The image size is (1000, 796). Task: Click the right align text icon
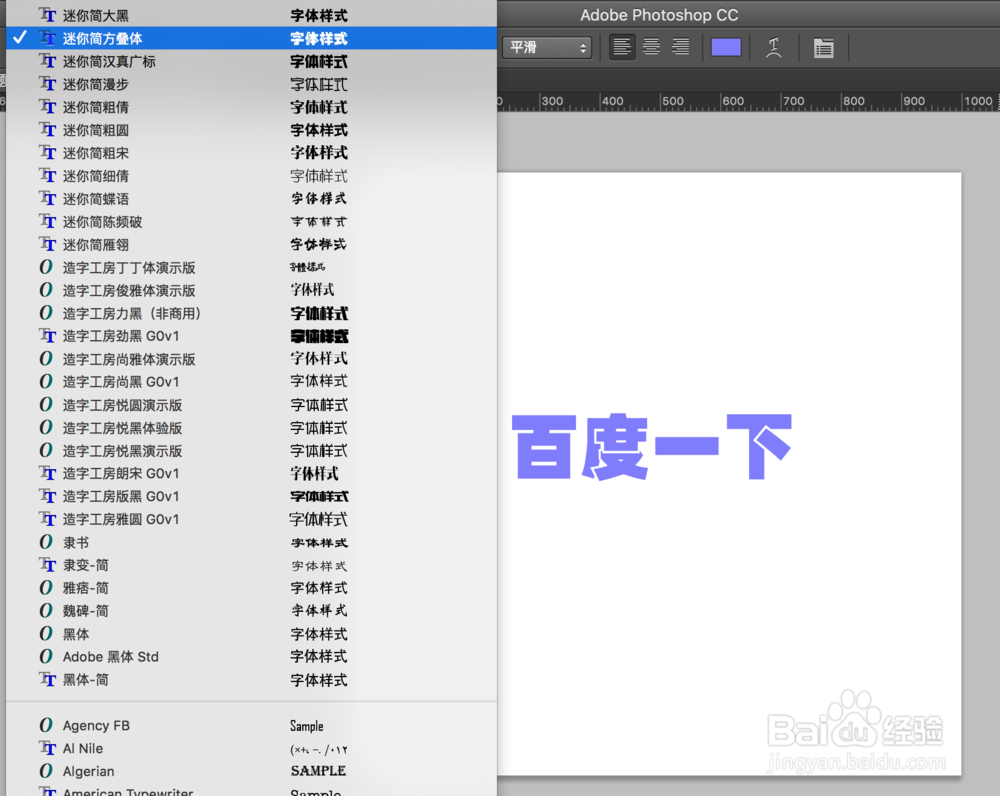tap(680, 47)
